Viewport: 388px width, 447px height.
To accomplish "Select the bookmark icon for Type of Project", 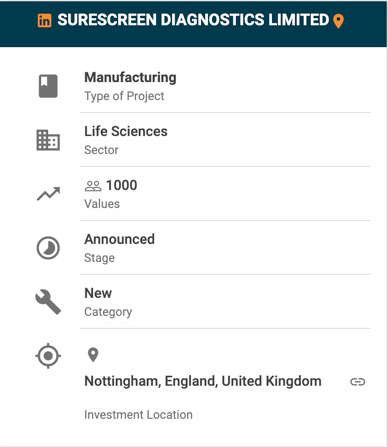I will point(48,86).
